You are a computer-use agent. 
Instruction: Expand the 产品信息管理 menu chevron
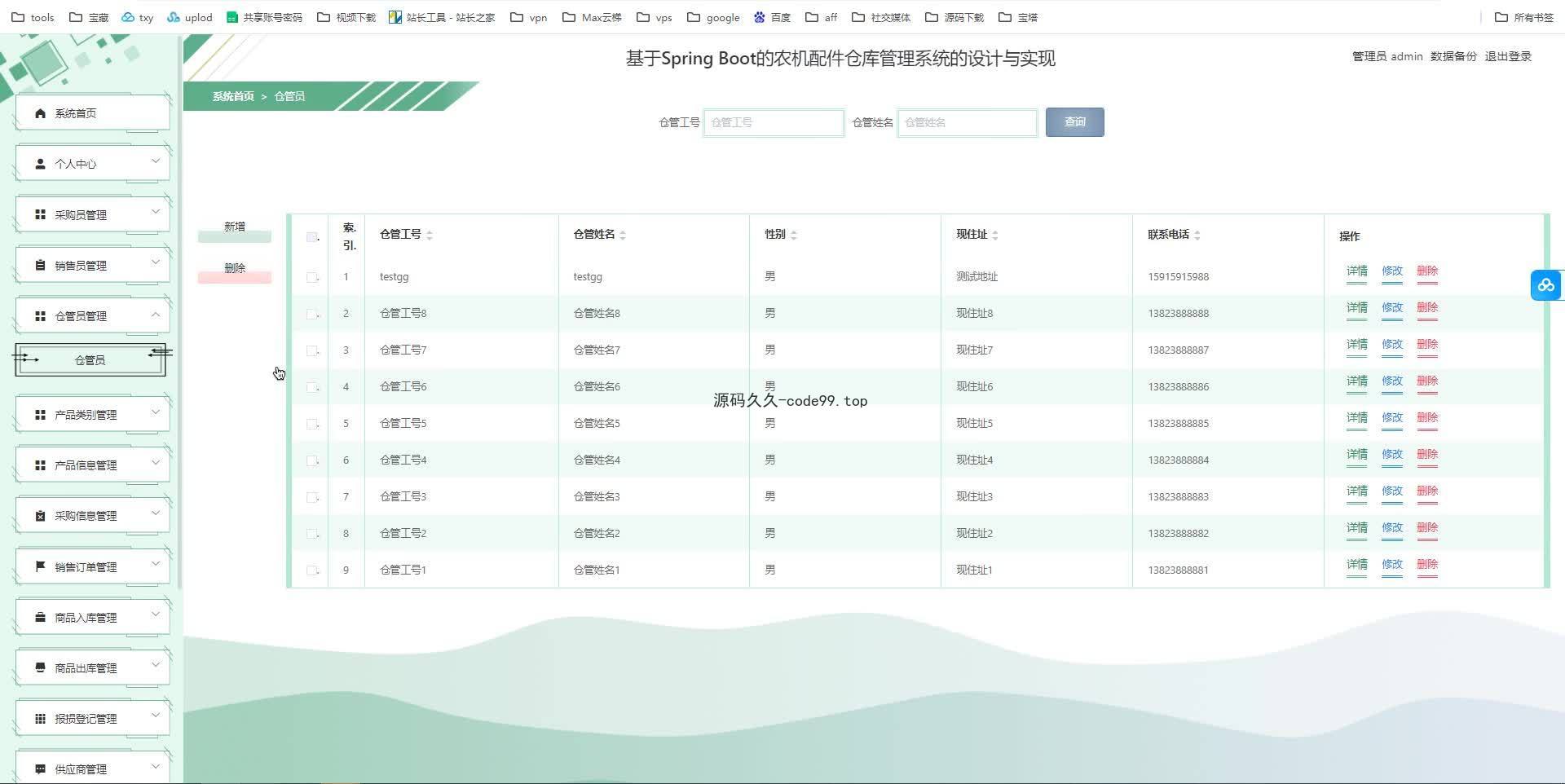tap(156, 463)
